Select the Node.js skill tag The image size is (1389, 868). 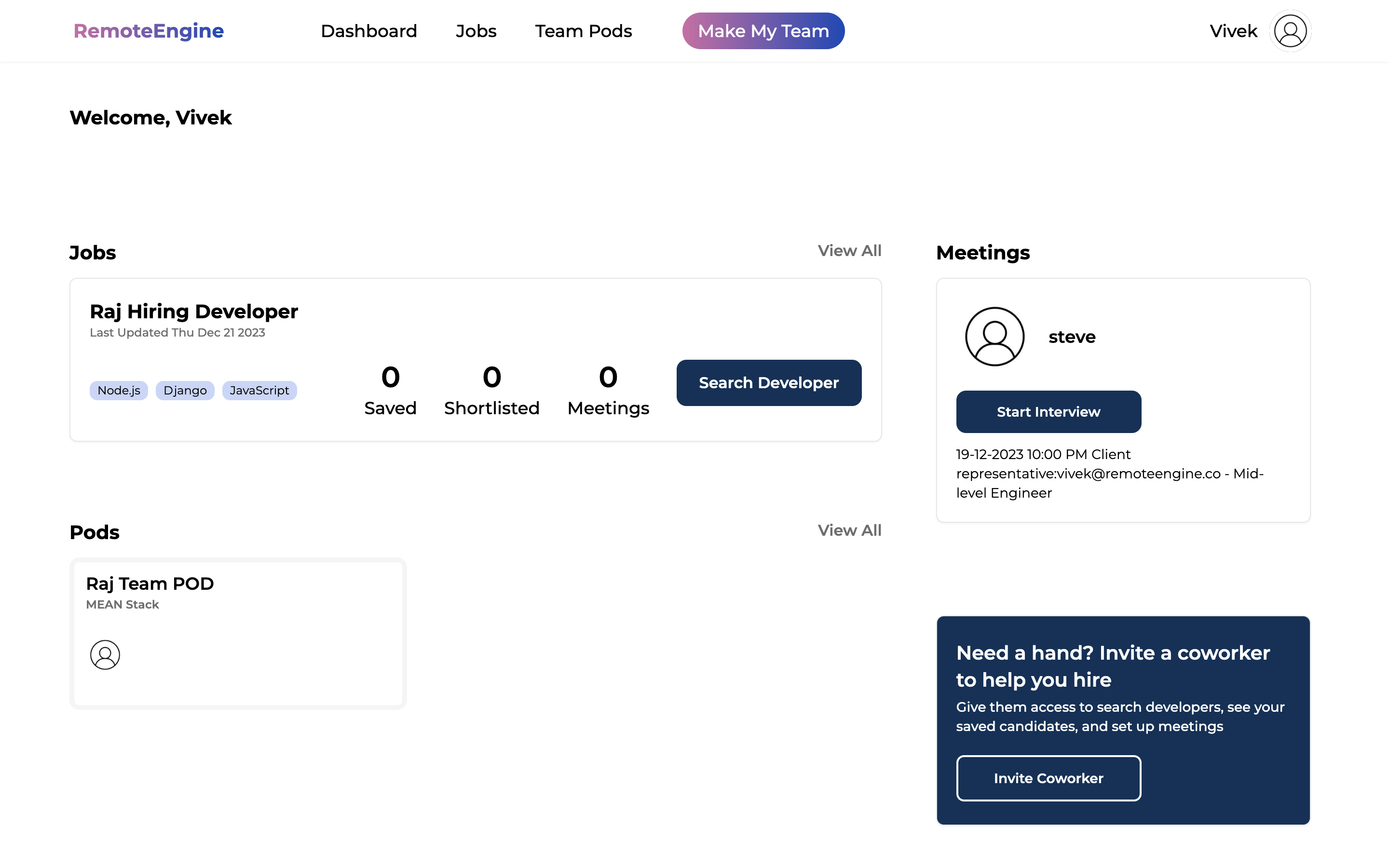click(x=119, y=391)
